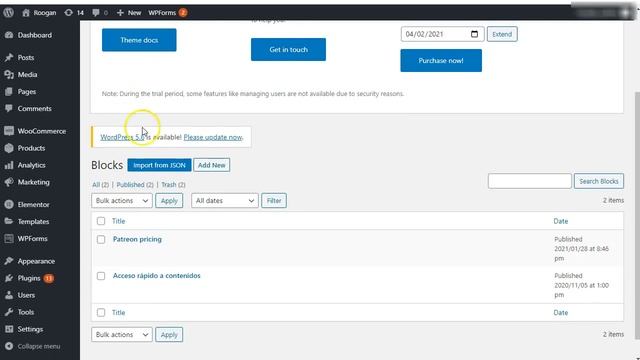Open the All dates dropdown
640x360 pixels.
click(x=224, y=201)
